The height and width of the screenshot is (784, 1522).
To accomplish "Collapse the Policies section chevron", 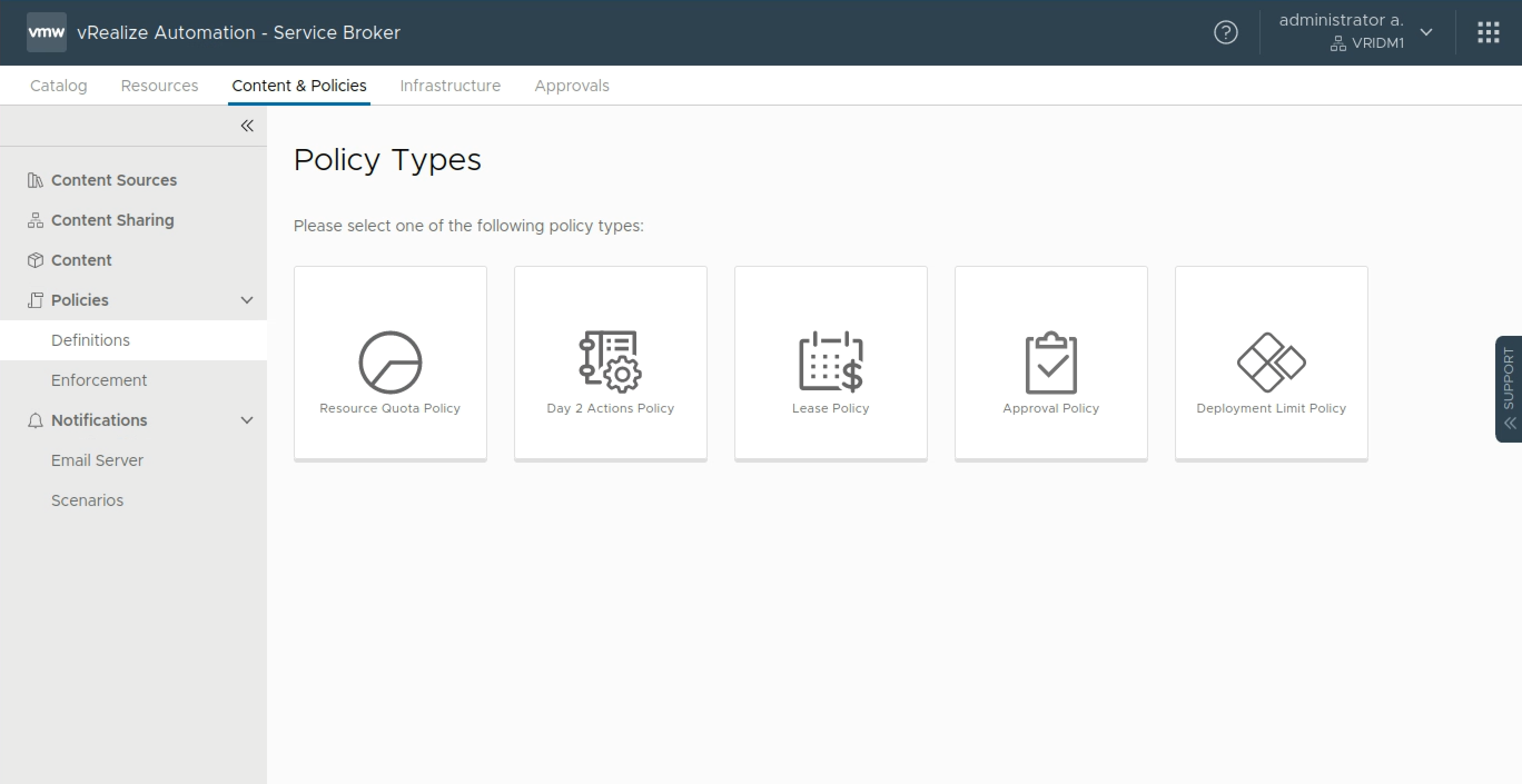I will [x=247, y=300].
